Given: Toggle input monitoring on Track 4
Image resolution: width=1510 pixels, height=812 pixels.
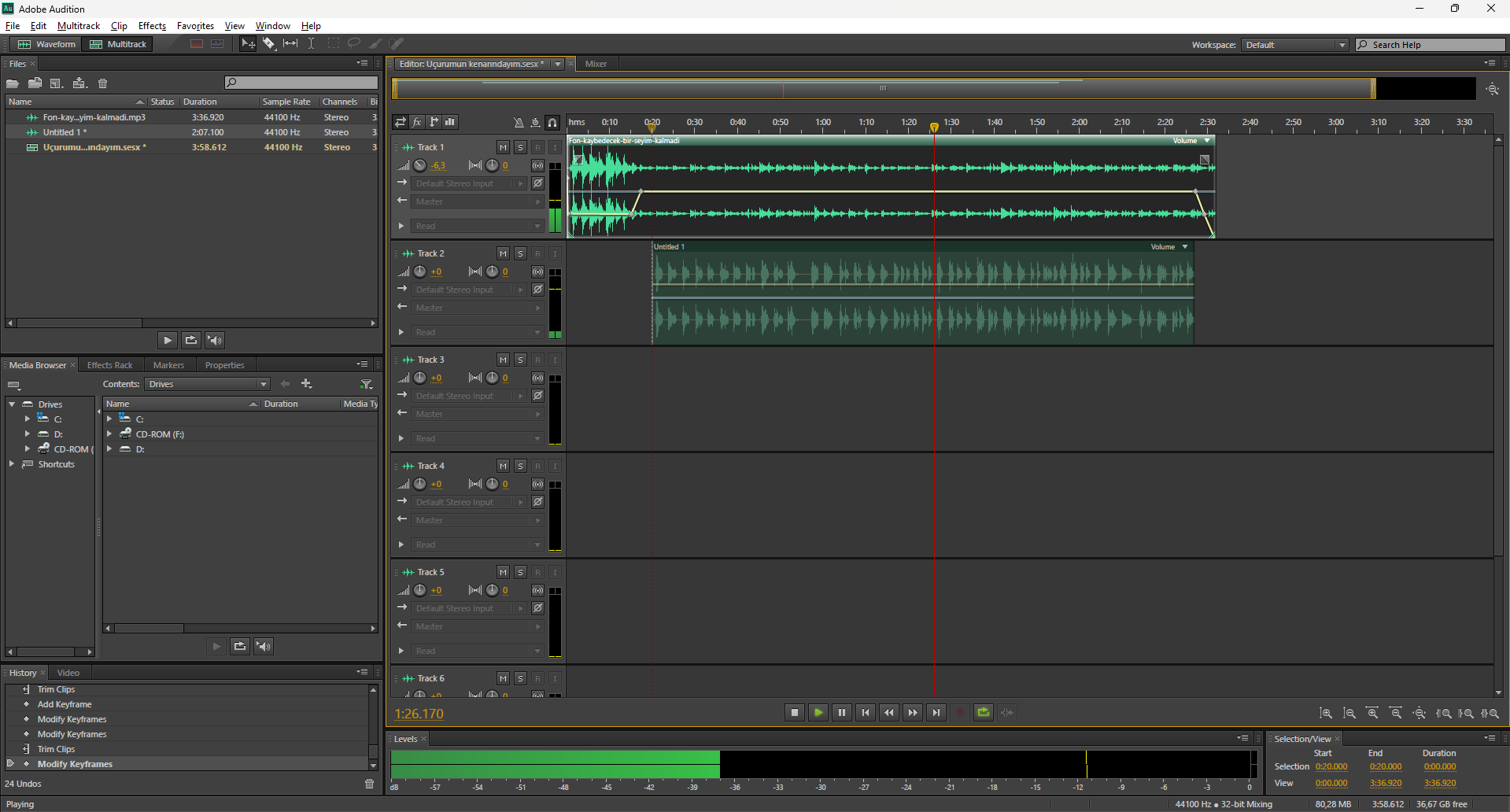Looking at the screenshot, I should coord(555,466).
